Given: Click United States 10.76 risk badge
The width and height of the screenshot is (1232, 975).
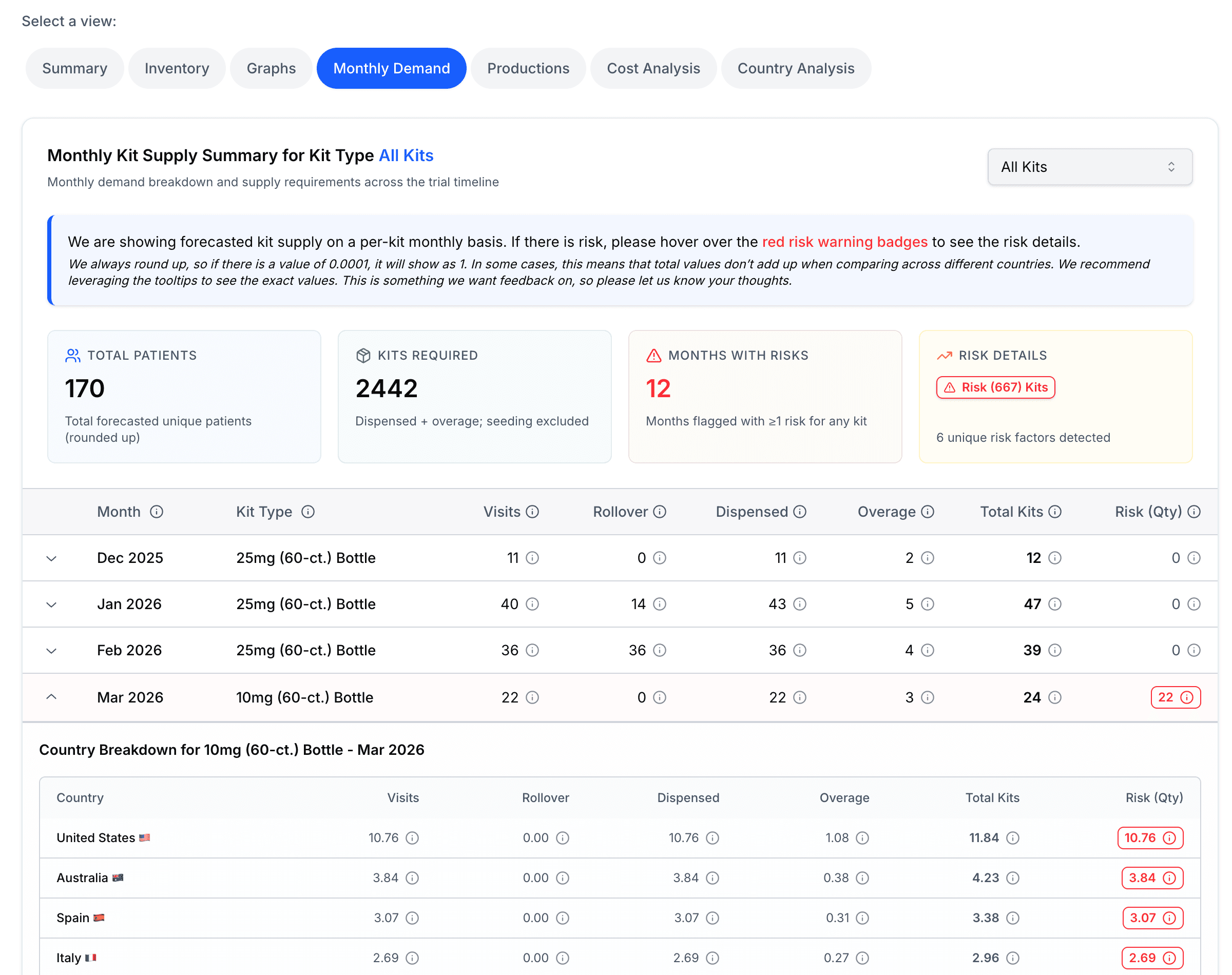Looking at the screenshot, I should pos(1150,837).
